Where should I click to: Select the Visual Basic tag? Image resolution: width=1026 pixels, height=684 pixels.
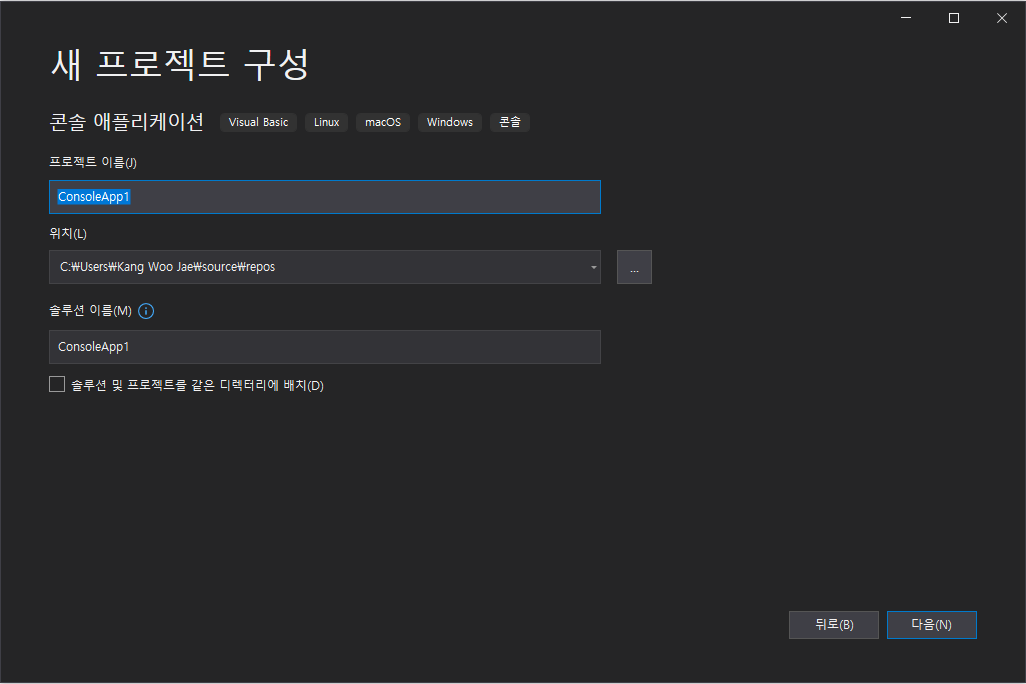pyautogui.click(x=258, y=122)
